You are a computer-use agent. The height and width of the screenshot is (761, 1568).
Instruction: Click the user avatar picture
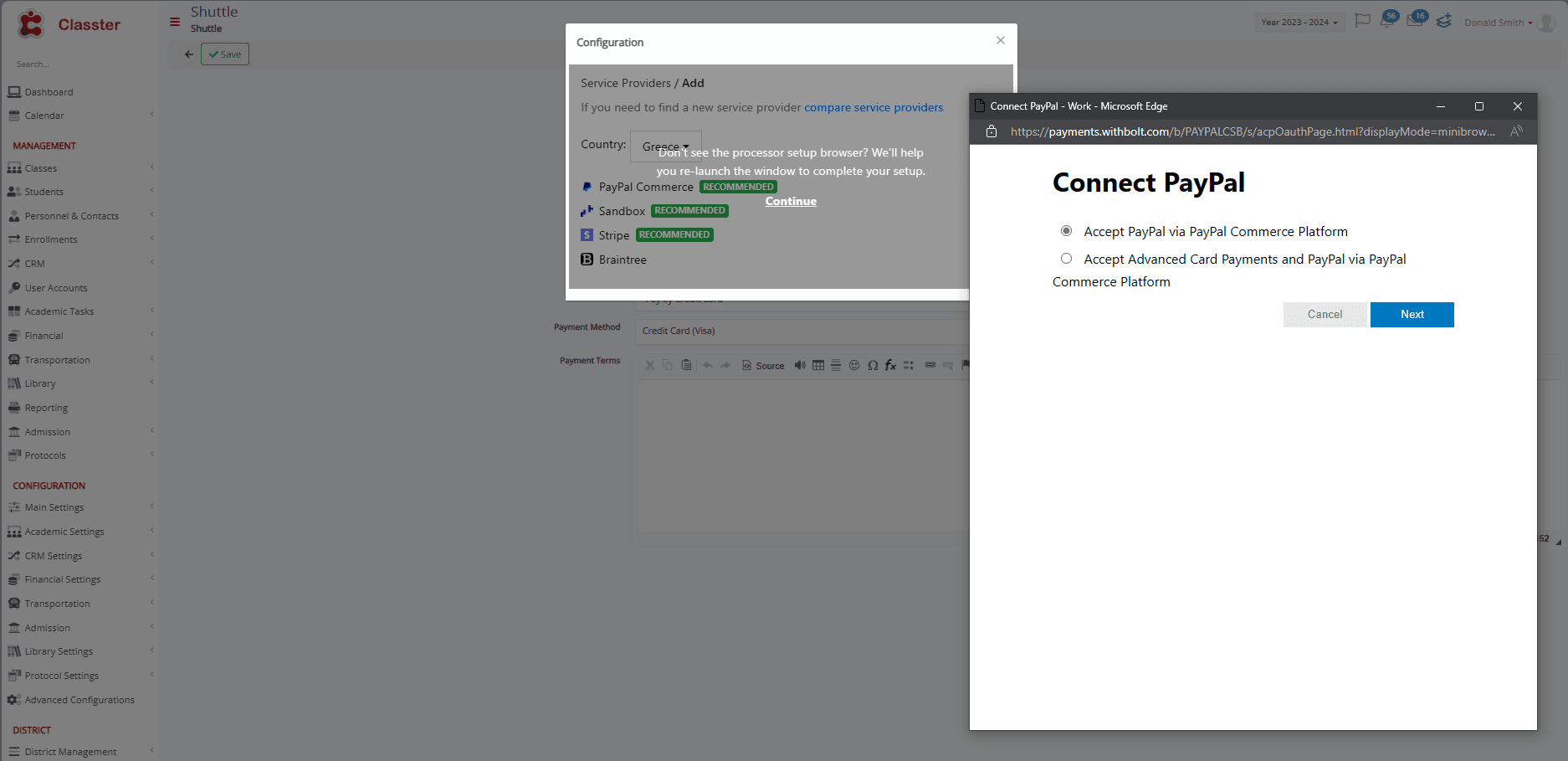click(1546, 23)
